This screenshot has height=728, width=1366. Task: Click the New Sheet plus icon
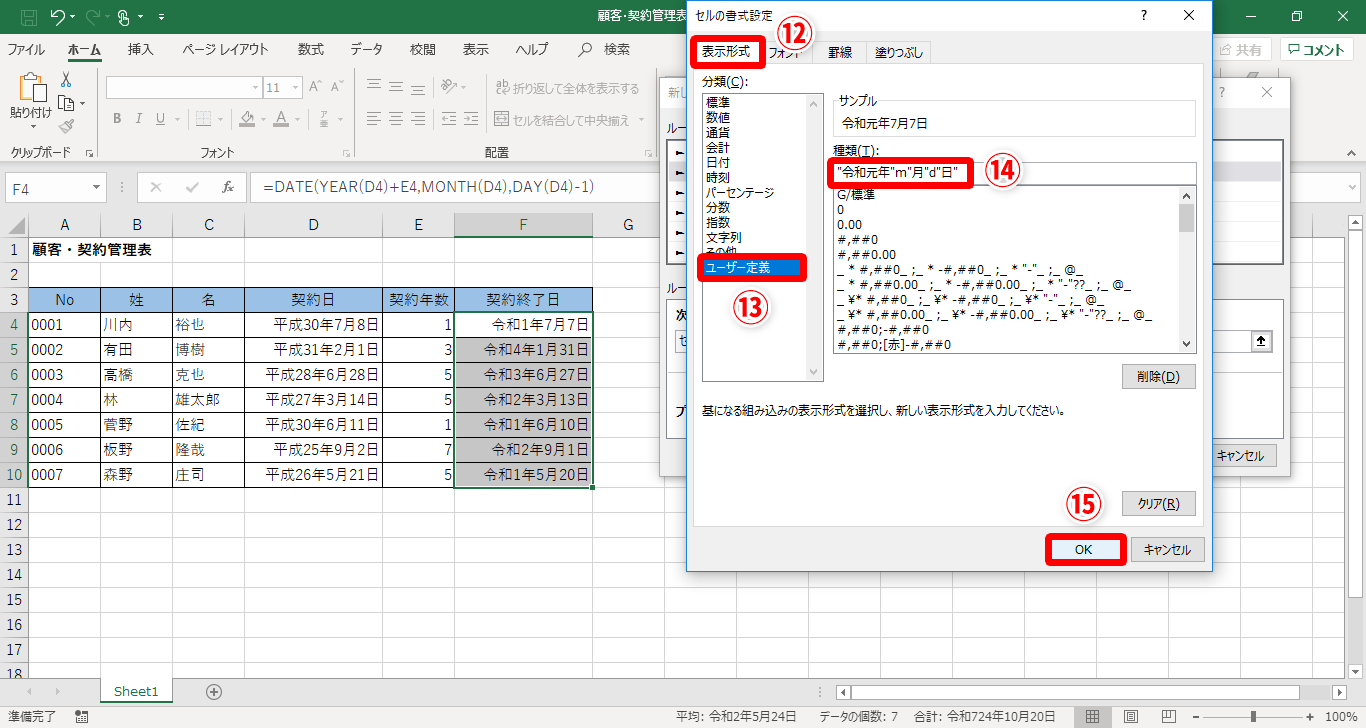click(213, 691)
